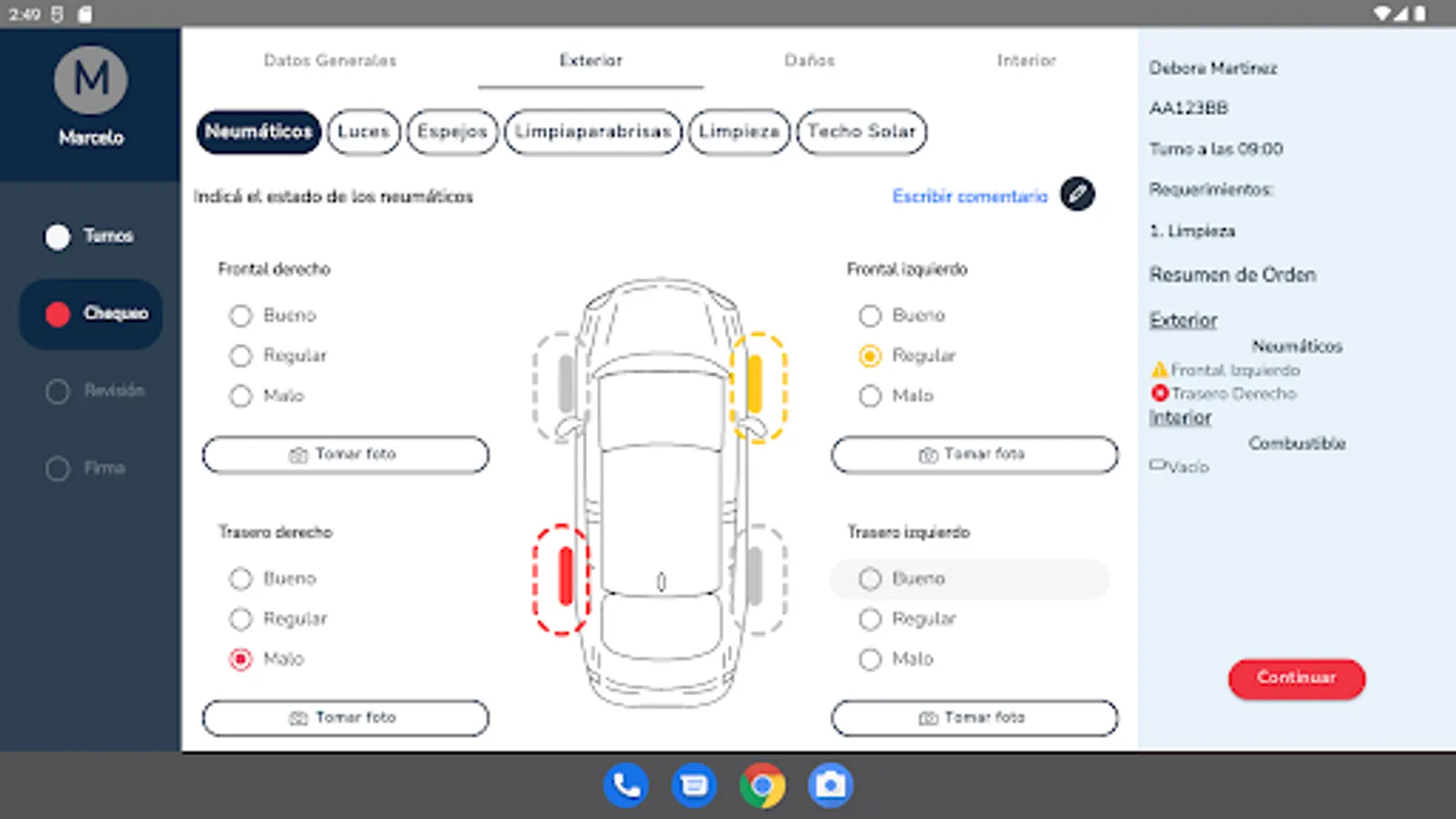Tap Tomar foto for Trasero derecho
The height and width of the screenshot is (819, 1456).
(x=345, y=718)
